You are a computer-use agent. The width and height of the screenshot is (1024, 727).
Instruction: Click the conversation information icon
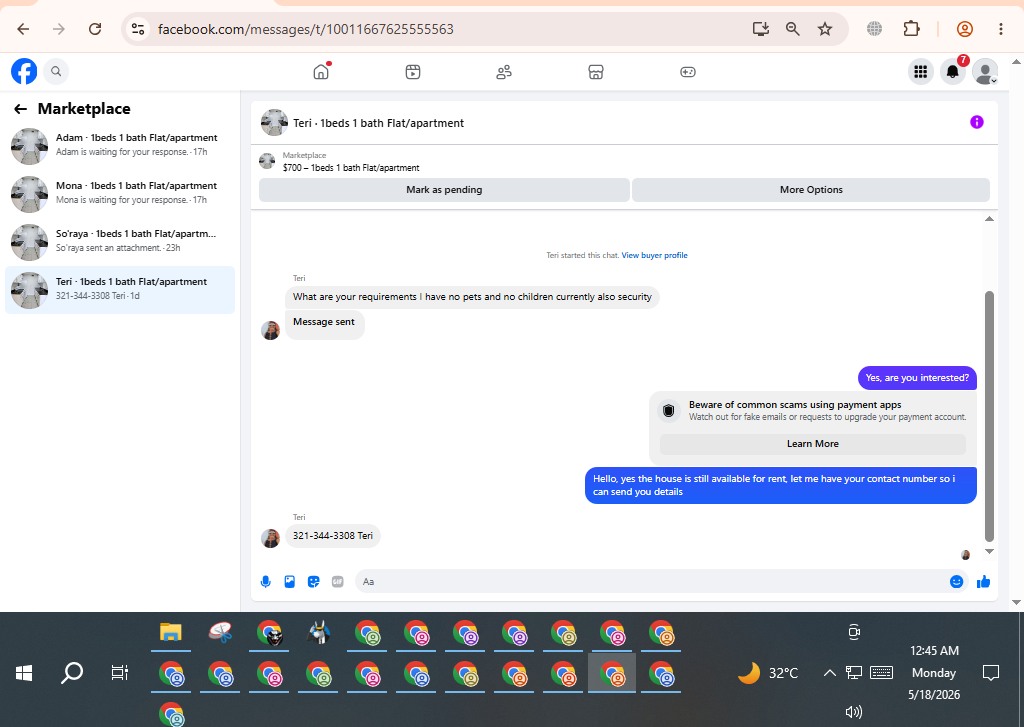pos(976,122)
